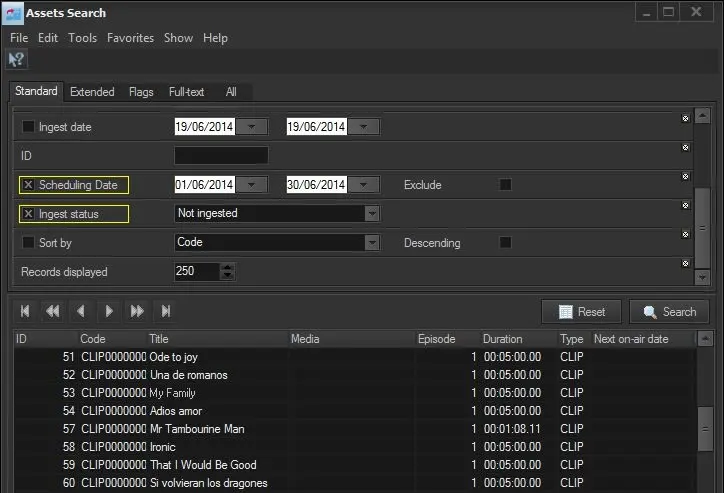Jump back a page of records
The width and height of the screenshot is (724, 493).
coord(53,311)
